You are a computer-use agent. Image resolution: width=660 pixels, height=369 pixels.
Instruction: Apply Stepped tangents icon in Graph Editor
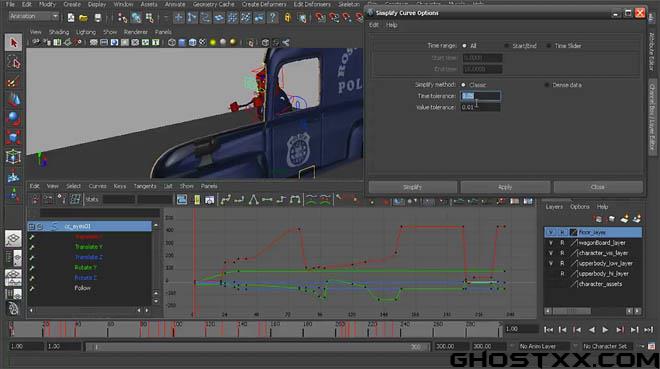(x=281, y=199)
